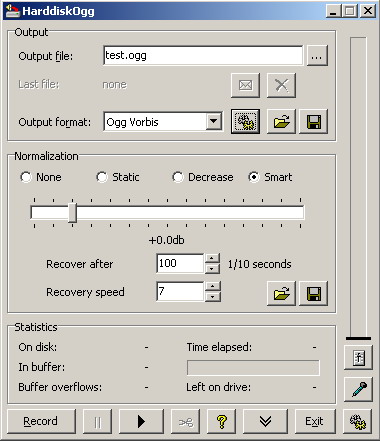Image resolution: width=380 pixels, height=441 pixels.
Task: Browse for output file with ellipsis button
Action: (x=317, y=56)
